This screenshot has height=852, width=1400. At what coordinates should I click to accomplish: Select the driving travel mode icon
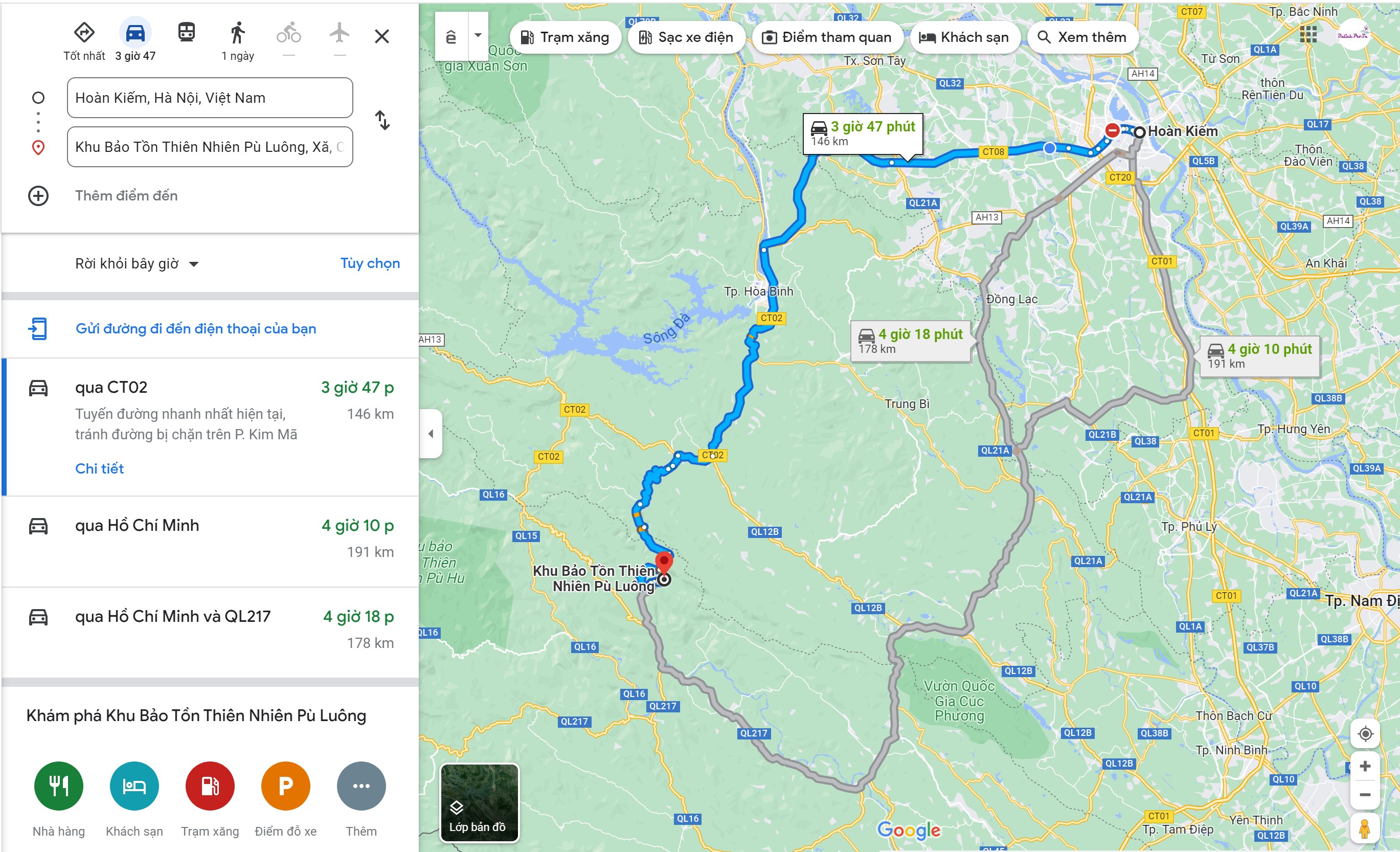tap(135, 34)
